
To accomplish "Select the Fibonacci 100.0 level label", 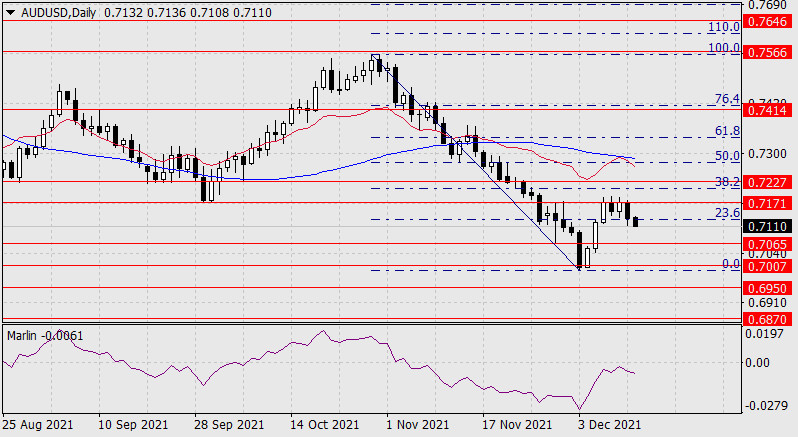I will click(724, 48).
